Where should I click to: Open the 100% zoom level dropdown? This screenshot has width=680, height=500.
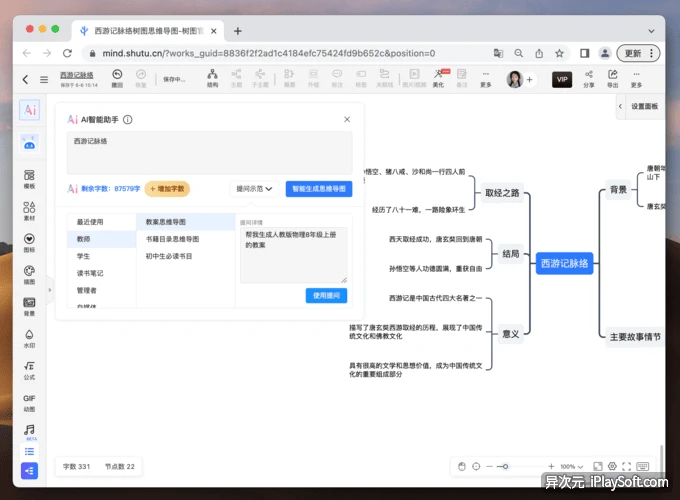coord(572,467)
